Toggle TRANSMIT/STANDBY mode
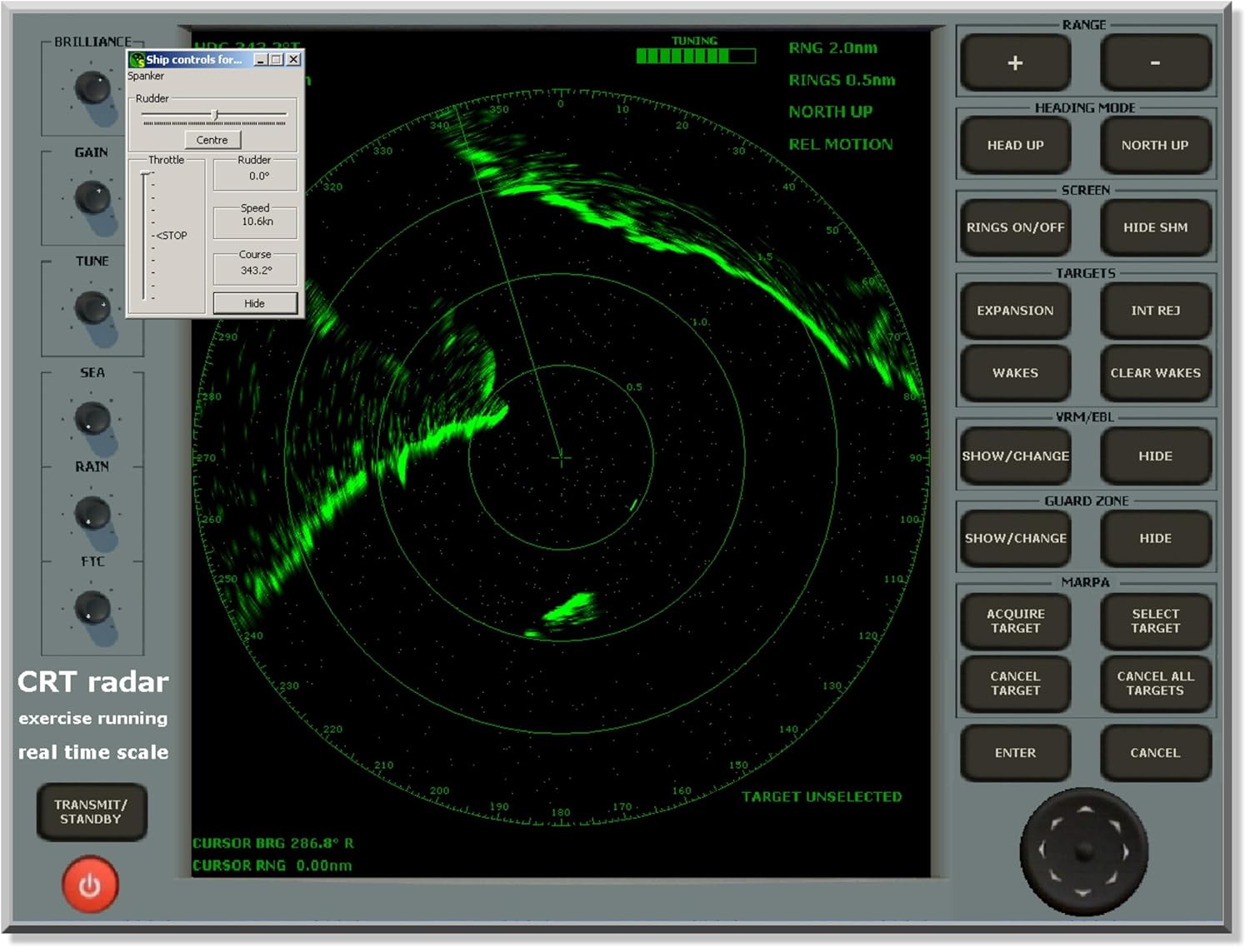The image size is (1250, 952). (x=92, y=812)
